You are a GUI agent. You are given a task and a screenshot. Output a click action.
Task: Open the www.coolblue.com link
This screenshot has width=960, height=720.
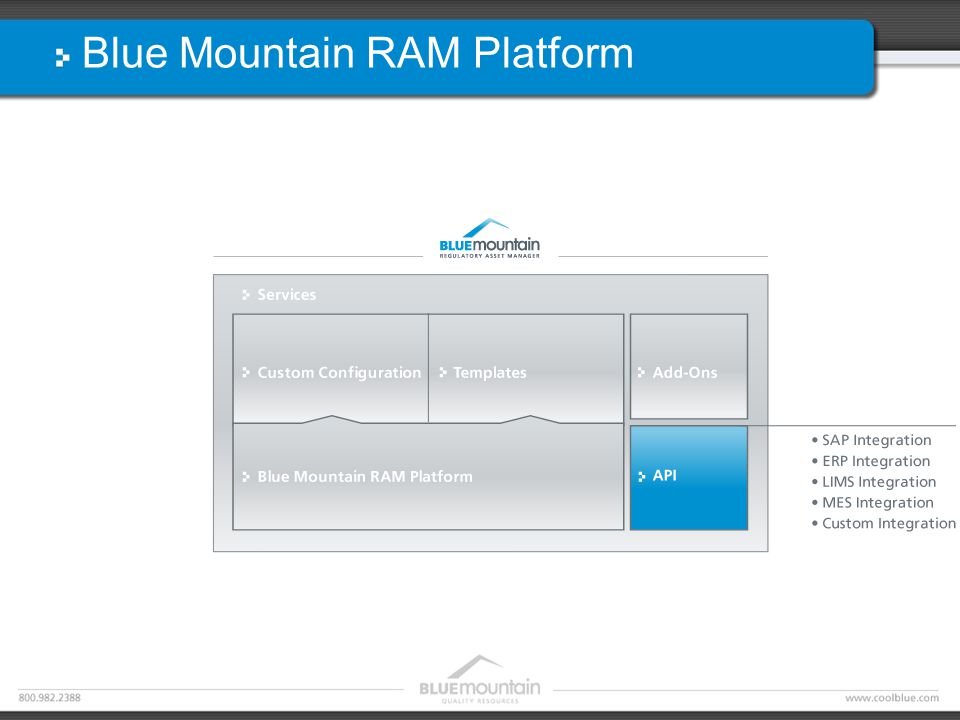pos(891,697)
